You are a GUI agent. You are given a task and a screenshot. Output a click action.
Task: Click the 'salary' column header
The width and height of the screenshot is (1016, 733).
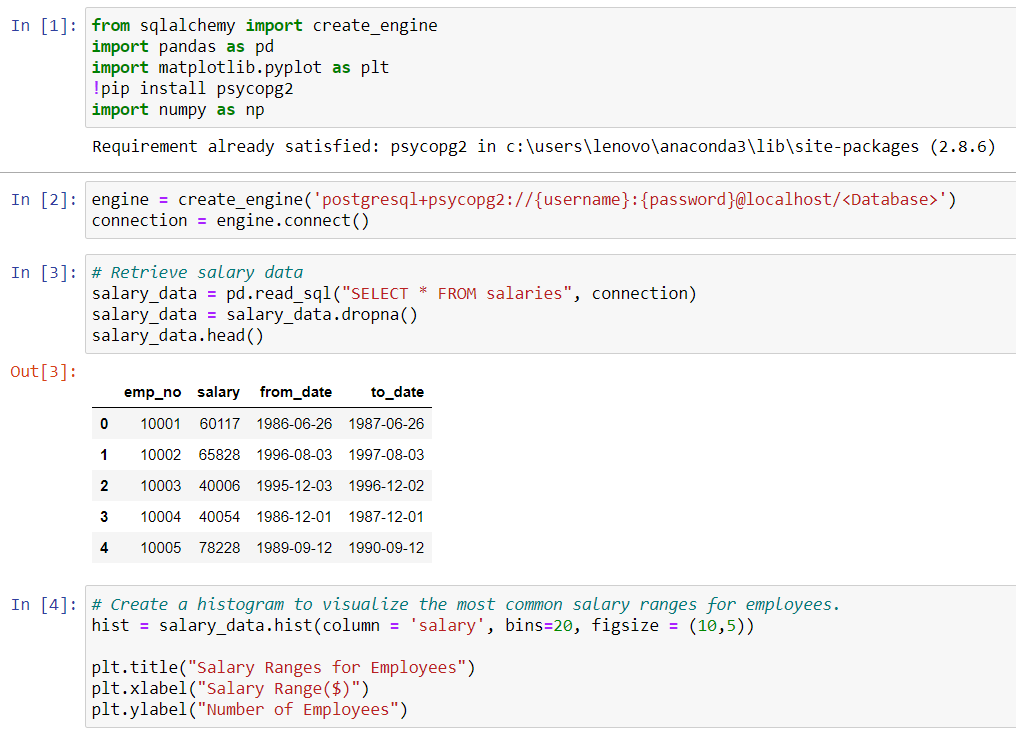click(x=218, y=392)
